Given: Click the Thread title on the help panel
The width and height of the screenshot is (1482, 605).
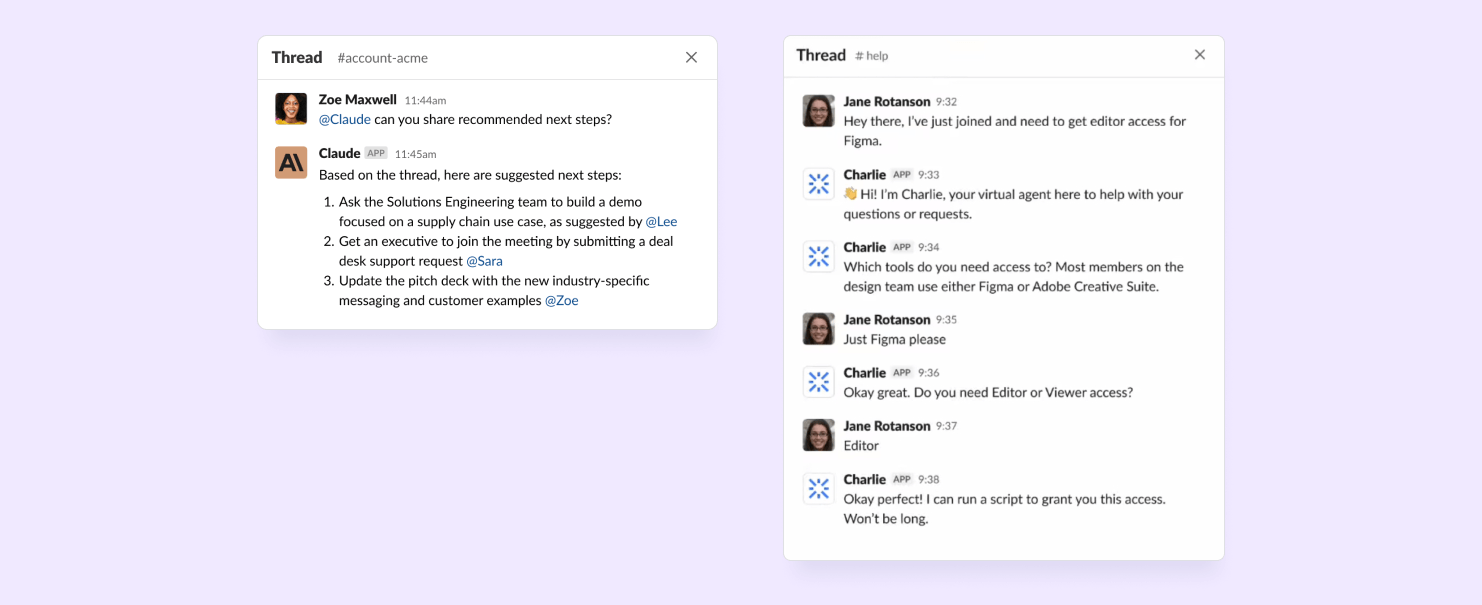Looking at the screenshot, I should tap(820, 55).
